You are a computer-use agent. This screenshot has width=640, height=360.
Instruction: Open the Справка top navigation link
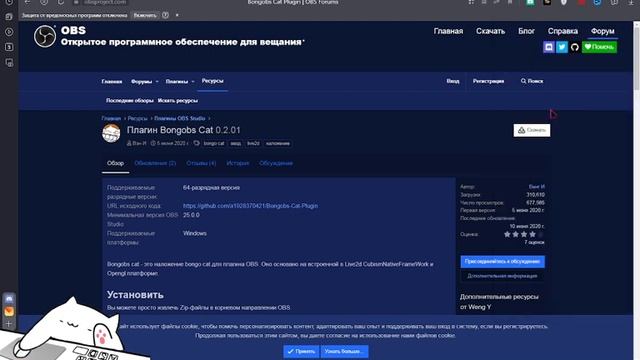pyautogui.click(x=562, y=31)
